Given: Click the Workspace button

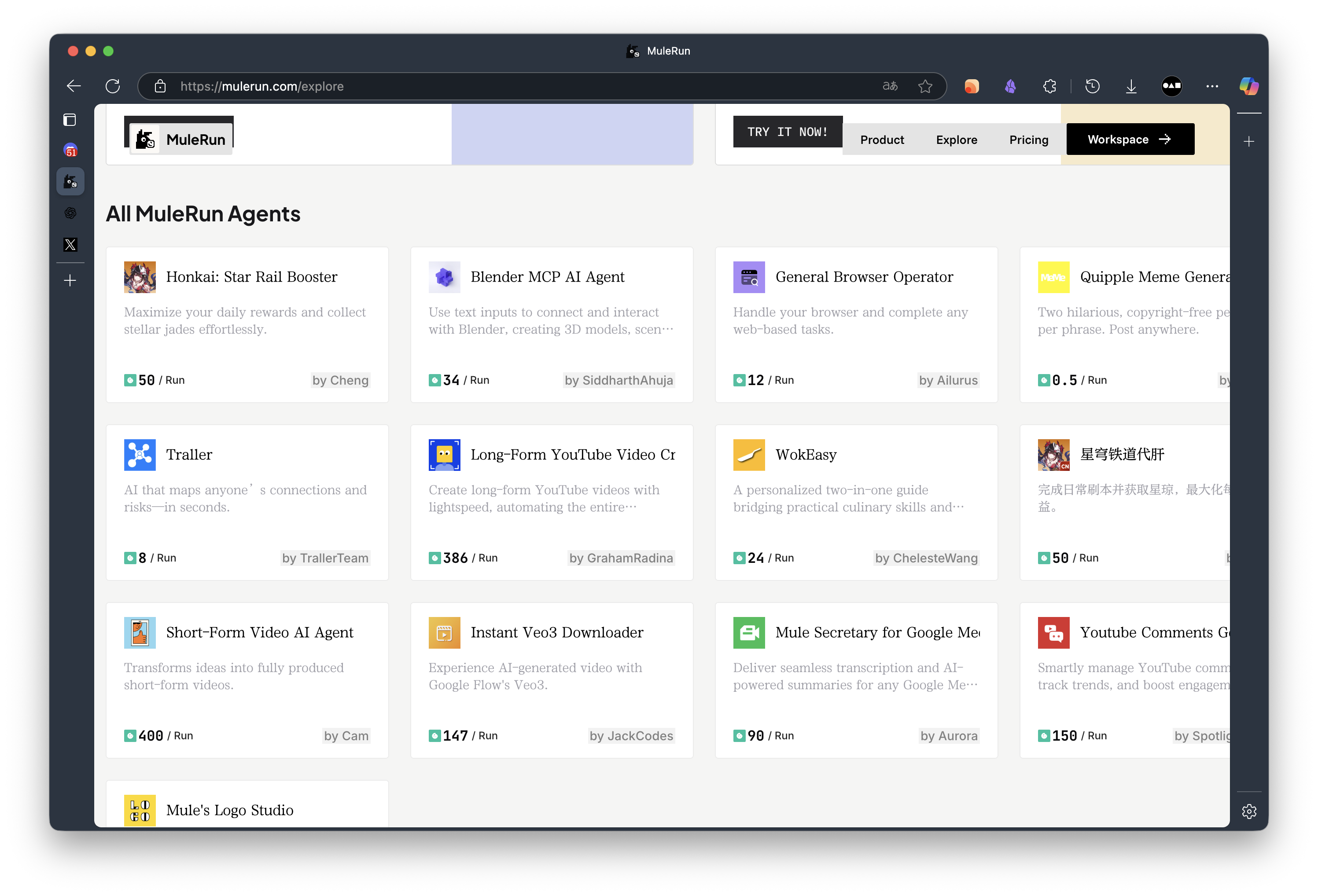Looking at the screenshot, I should click(1130, 139).
